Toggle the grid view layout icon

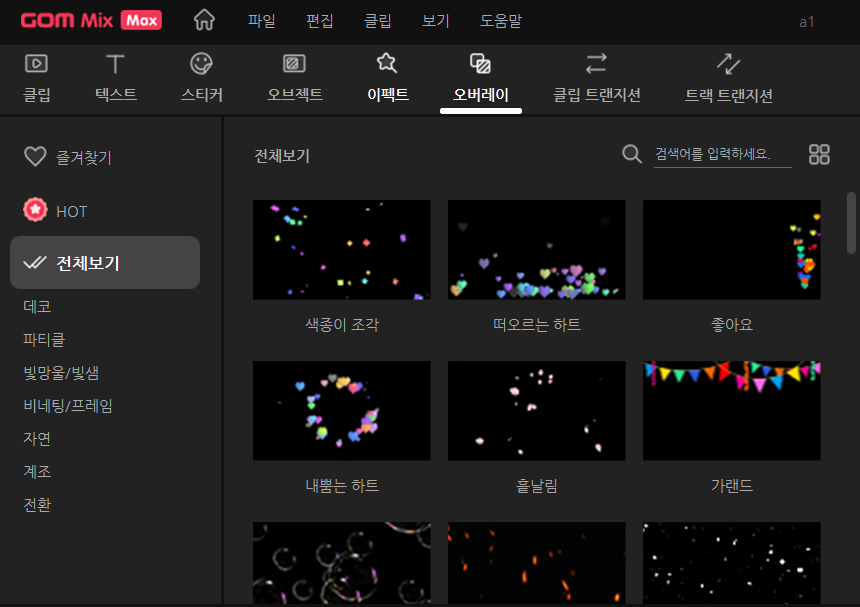(x=819, y=154)
